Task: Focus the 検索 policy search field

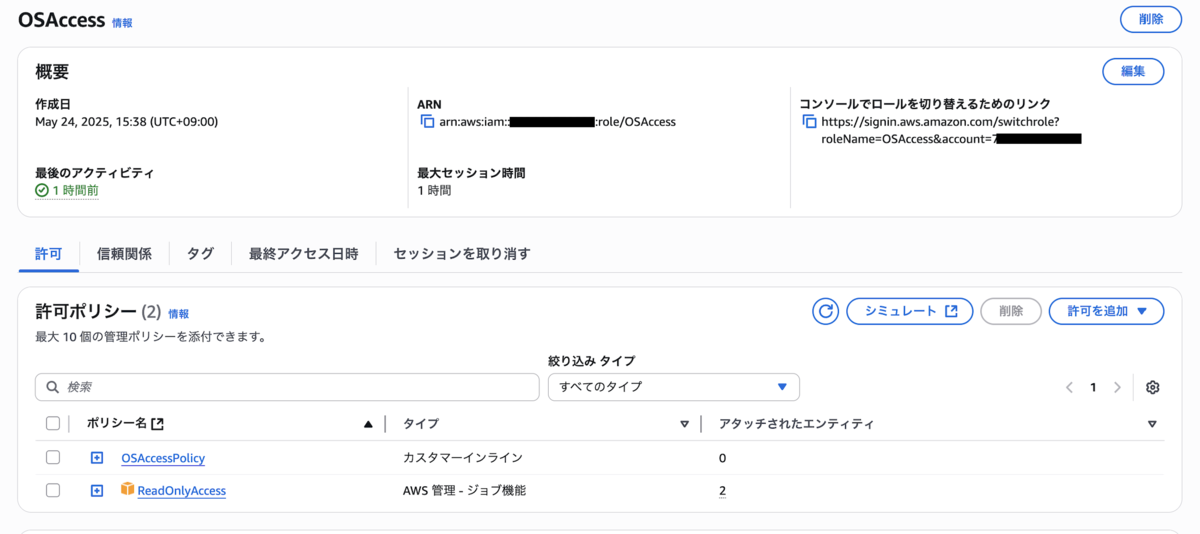Action: [x=287, y=387]
